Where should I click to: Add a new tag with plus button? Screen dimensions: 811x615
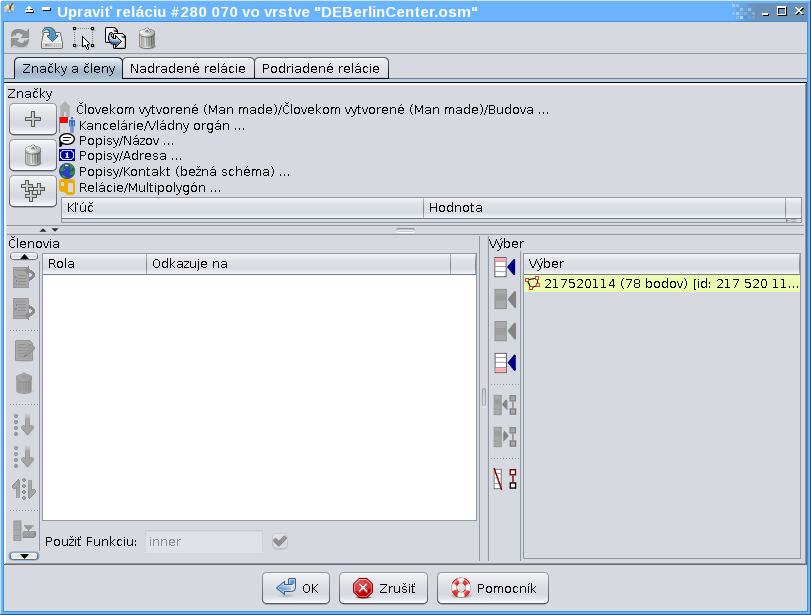click(33, 119)
